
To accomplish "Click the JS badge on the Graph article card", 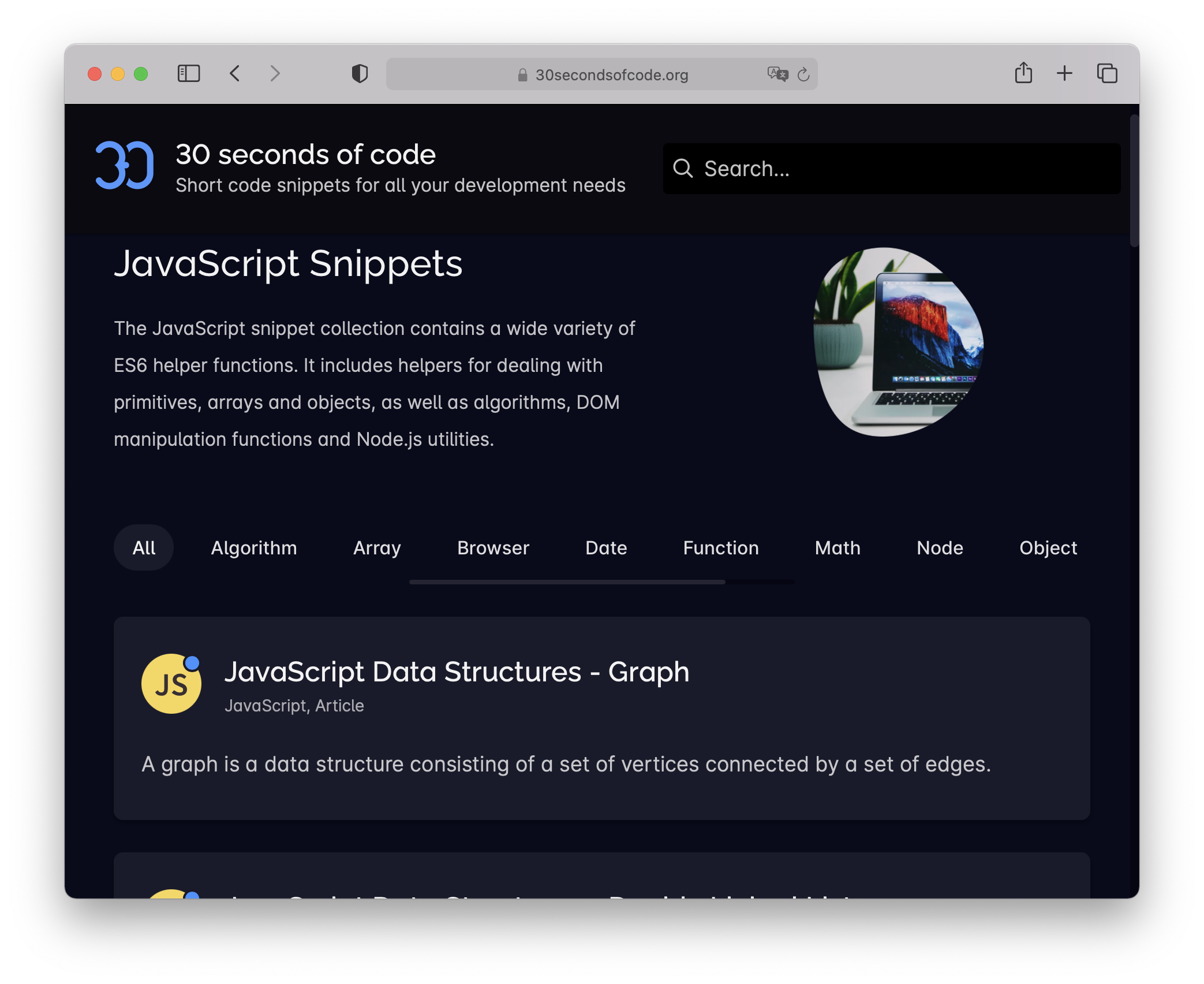I will pyautogui.click(x=171, y=683).
